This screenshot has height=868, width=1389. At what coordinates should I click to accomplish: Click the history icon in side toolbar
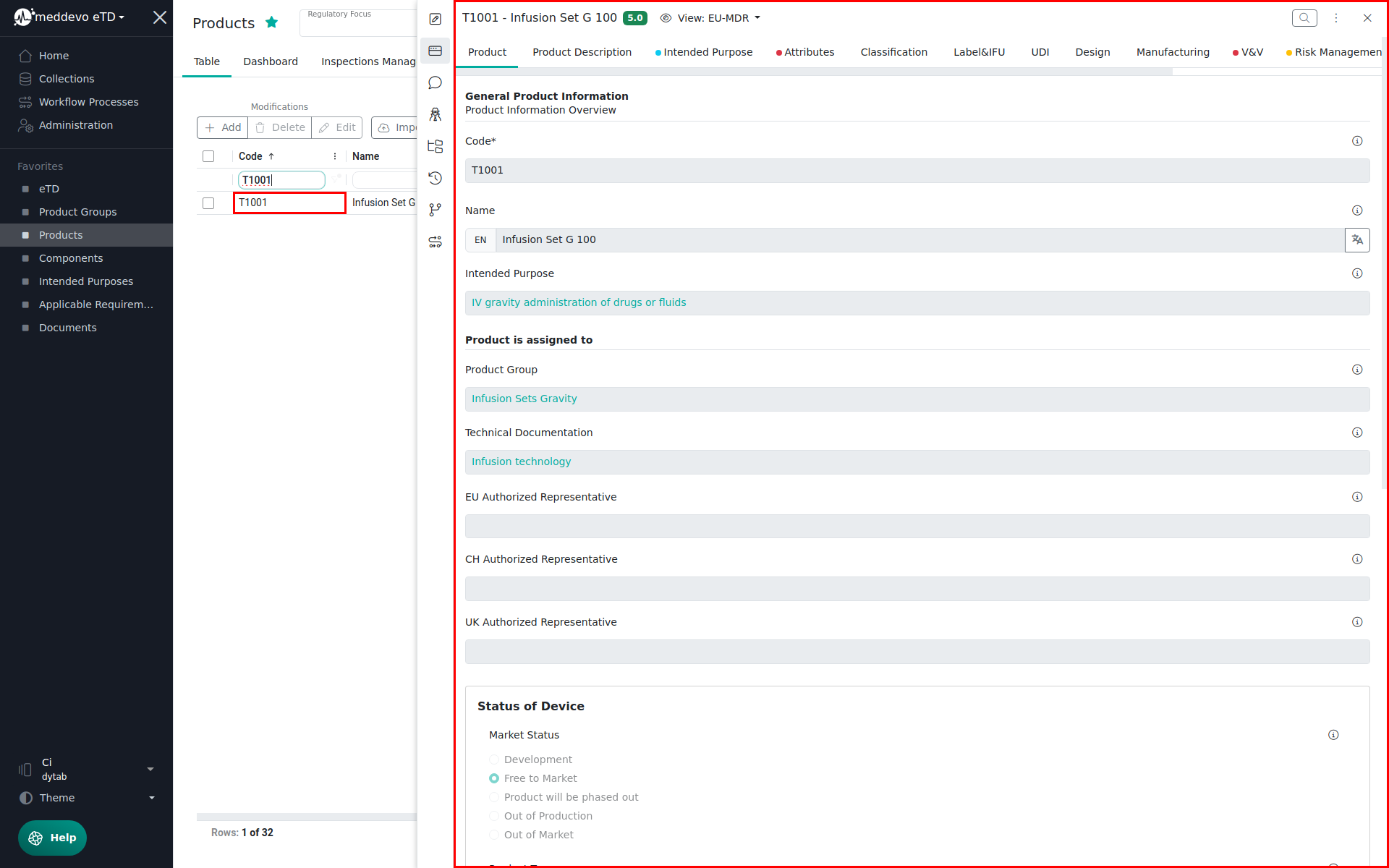tap(435, 178)
